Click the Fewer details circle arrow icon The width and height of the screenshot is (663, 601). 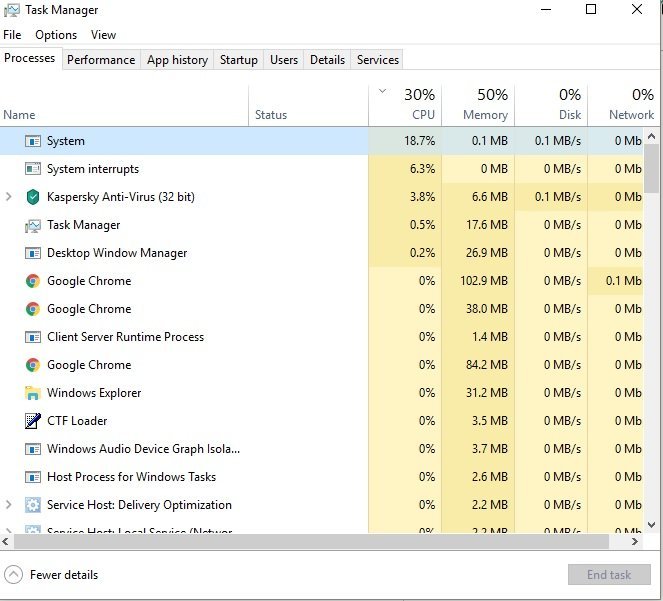[13, 575]
